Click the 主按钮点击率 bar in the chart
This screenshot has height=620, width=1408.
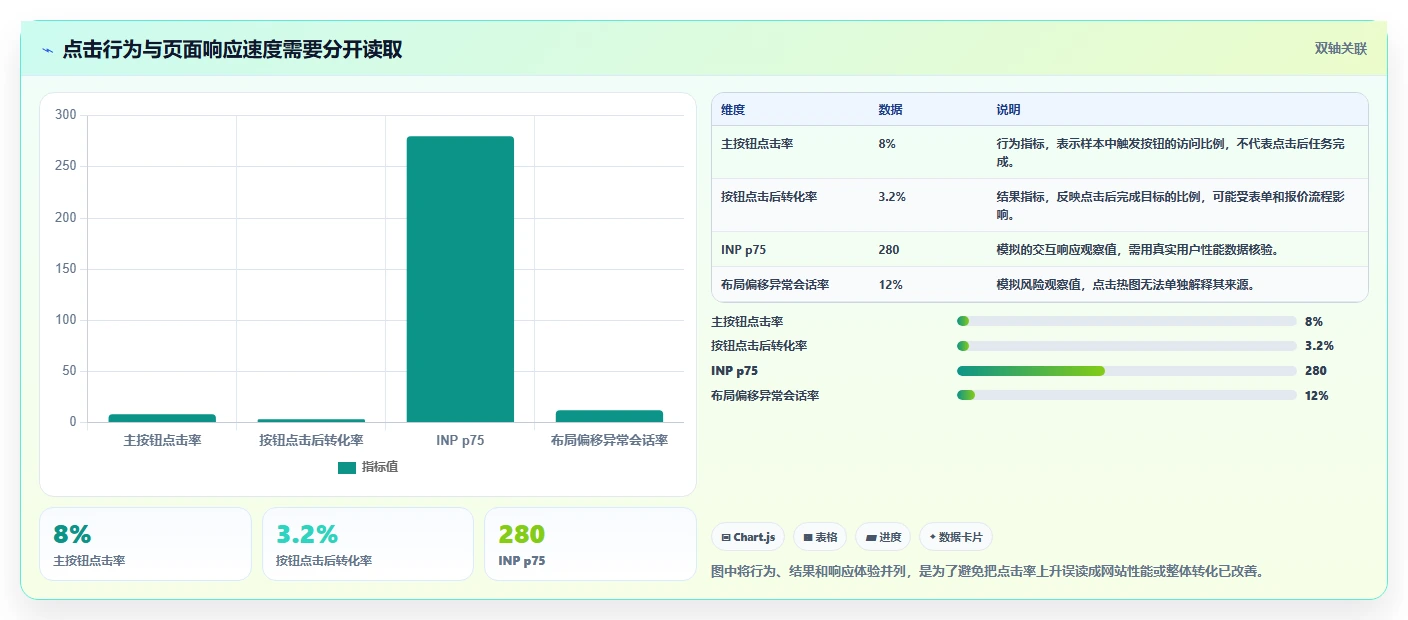pos(162,418)
